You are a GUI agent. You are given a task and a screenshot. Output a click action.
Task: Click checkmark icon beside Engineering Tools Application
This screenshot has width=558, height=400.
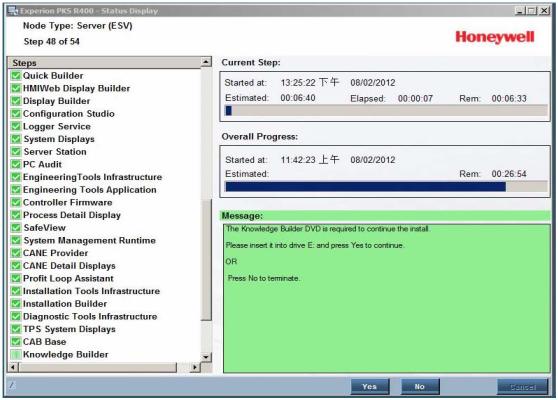coord(16,190)
